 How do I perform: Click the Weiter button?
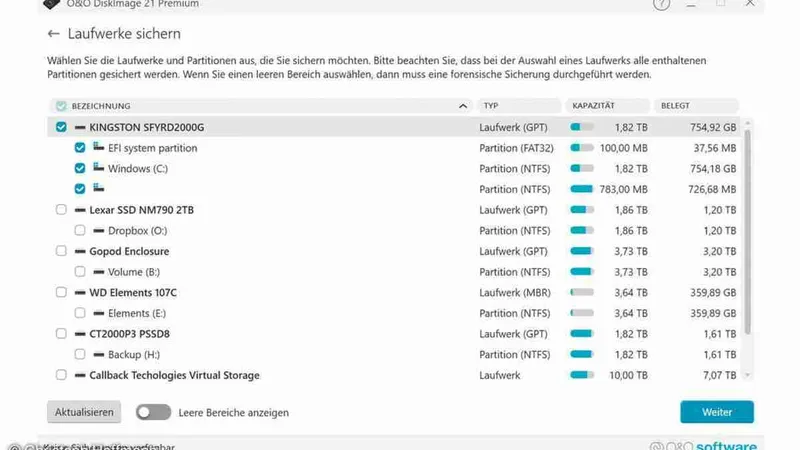tap(716, 412)
